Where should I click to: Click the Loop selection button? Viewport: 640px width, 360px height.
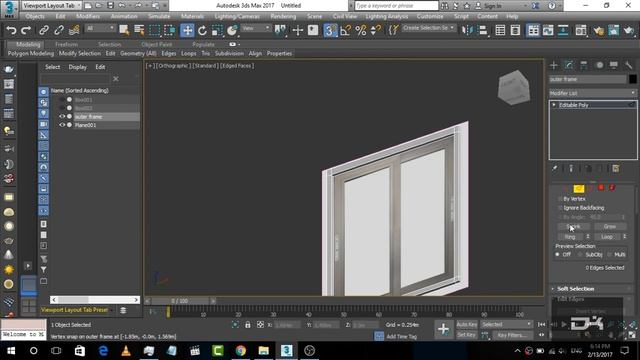coord(607,237)
